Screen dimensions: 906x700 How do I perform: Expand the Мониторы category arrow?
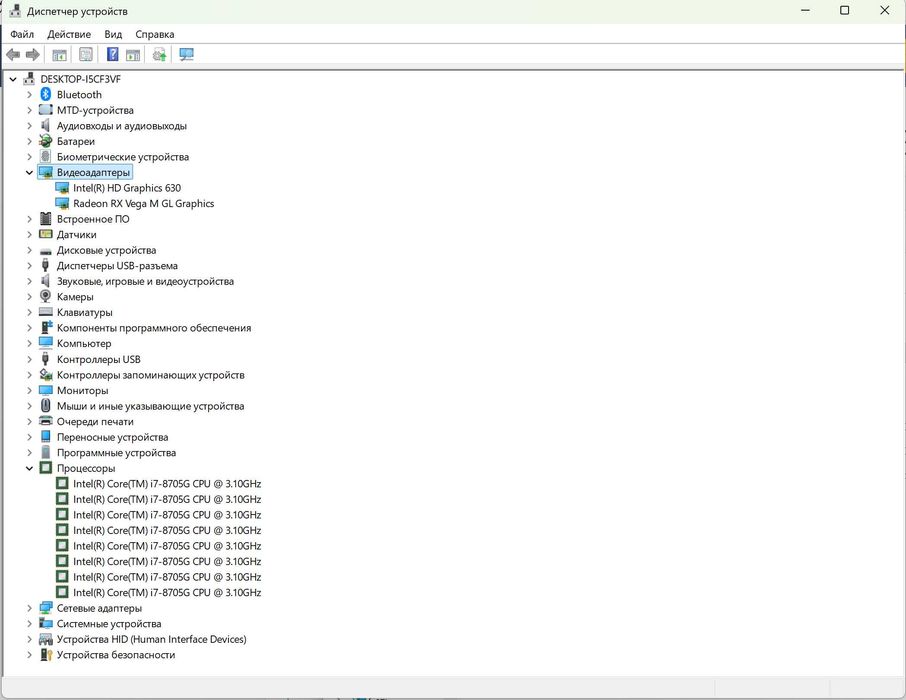pos(29,391)
